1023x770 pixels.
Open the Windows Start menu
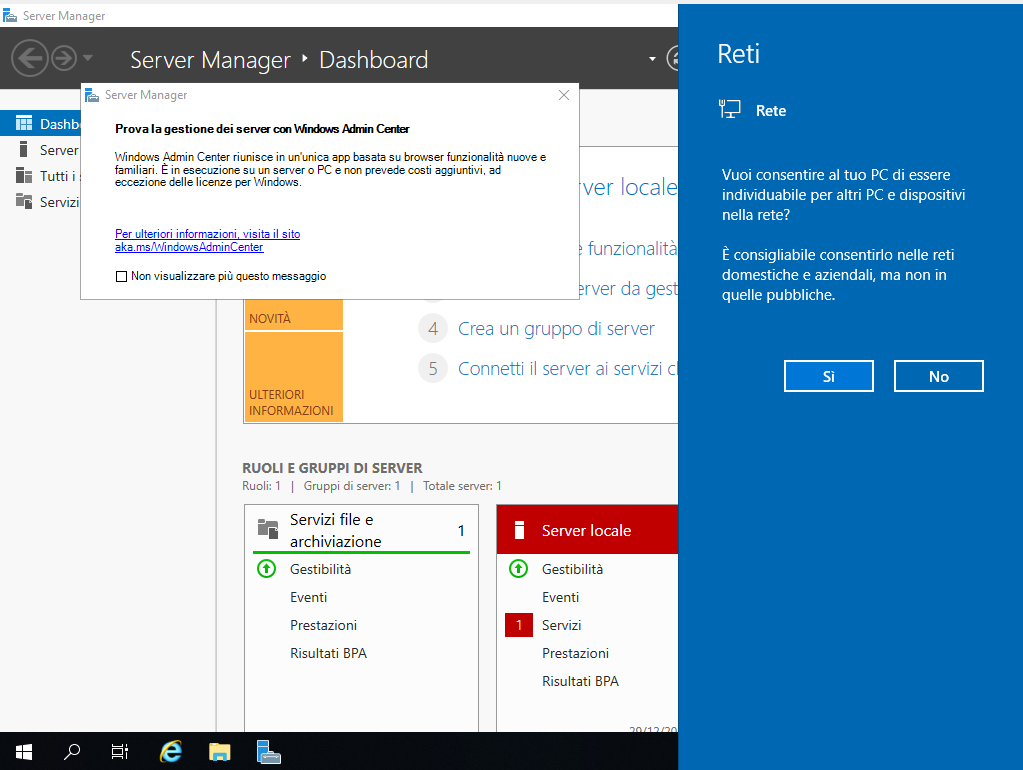[24, 752]
